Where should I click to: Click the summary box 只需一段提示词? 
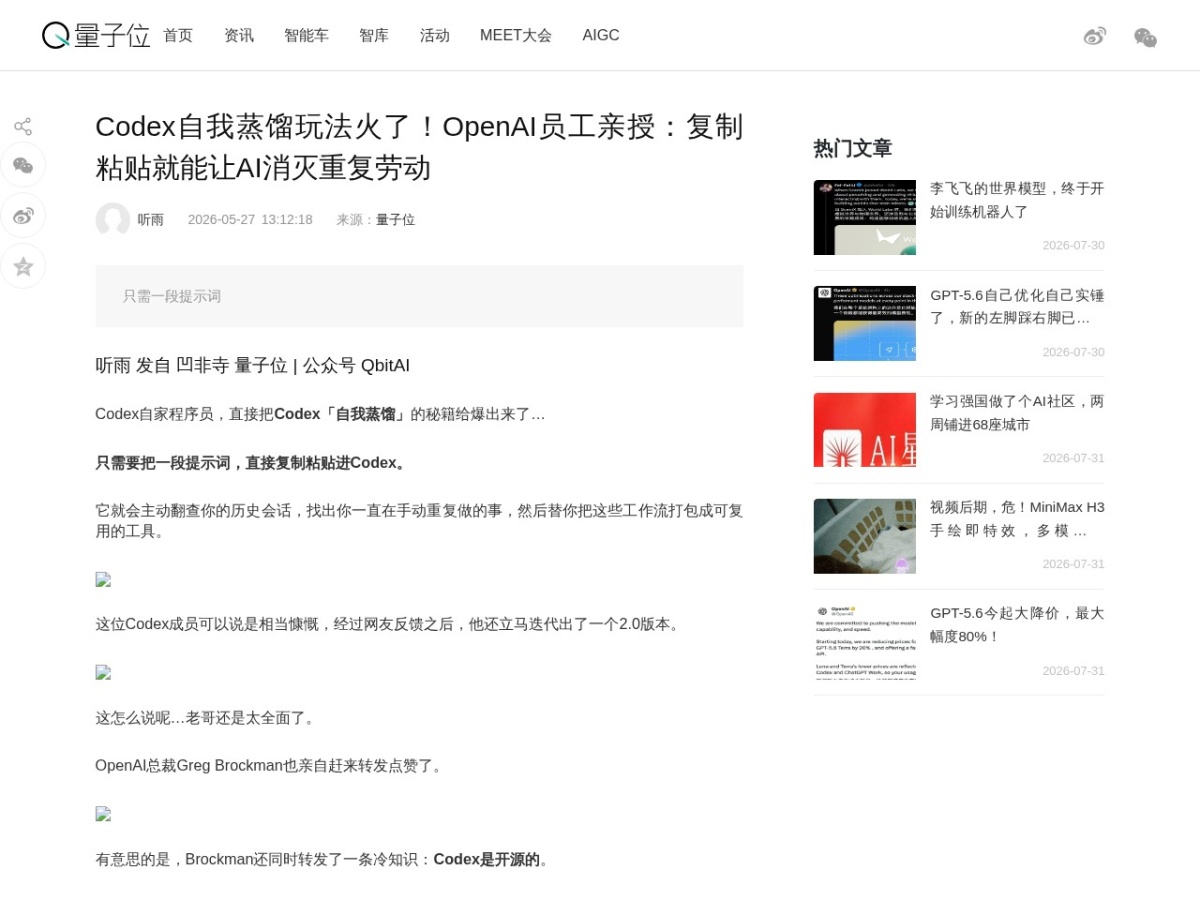coord(419,296)
